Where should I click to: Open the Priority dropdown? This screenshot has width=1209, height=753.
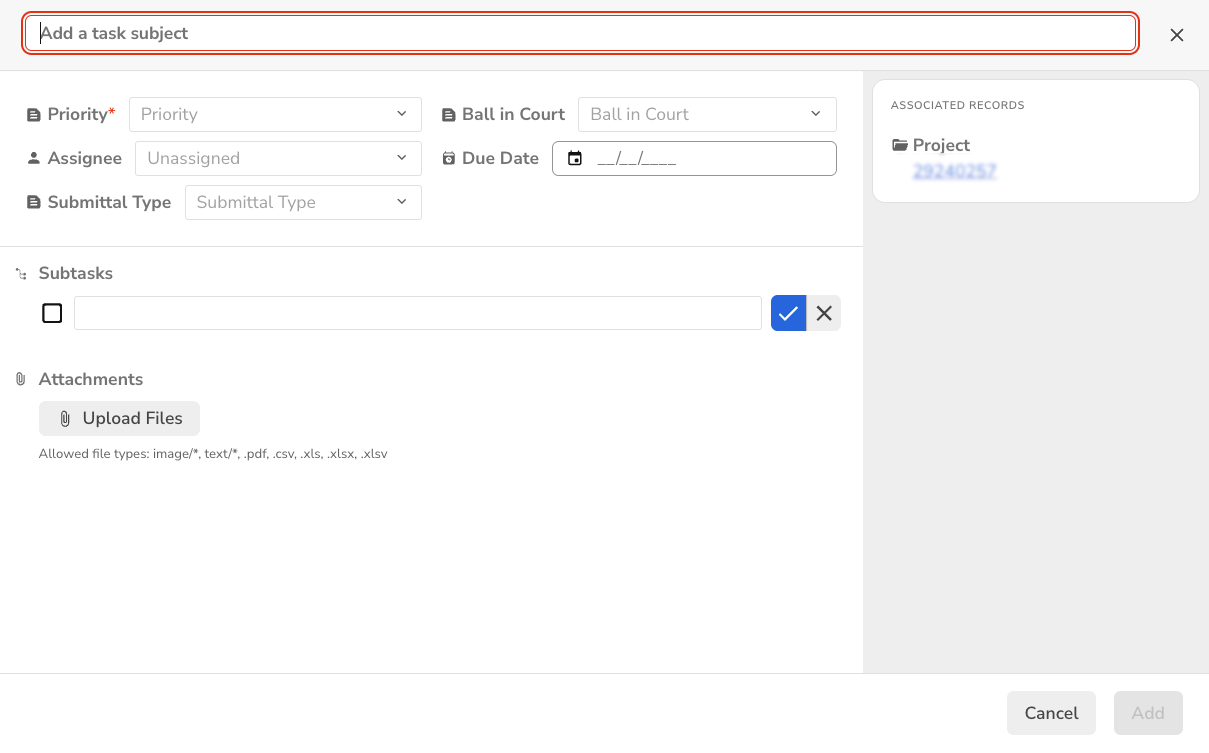coord(275,114)
